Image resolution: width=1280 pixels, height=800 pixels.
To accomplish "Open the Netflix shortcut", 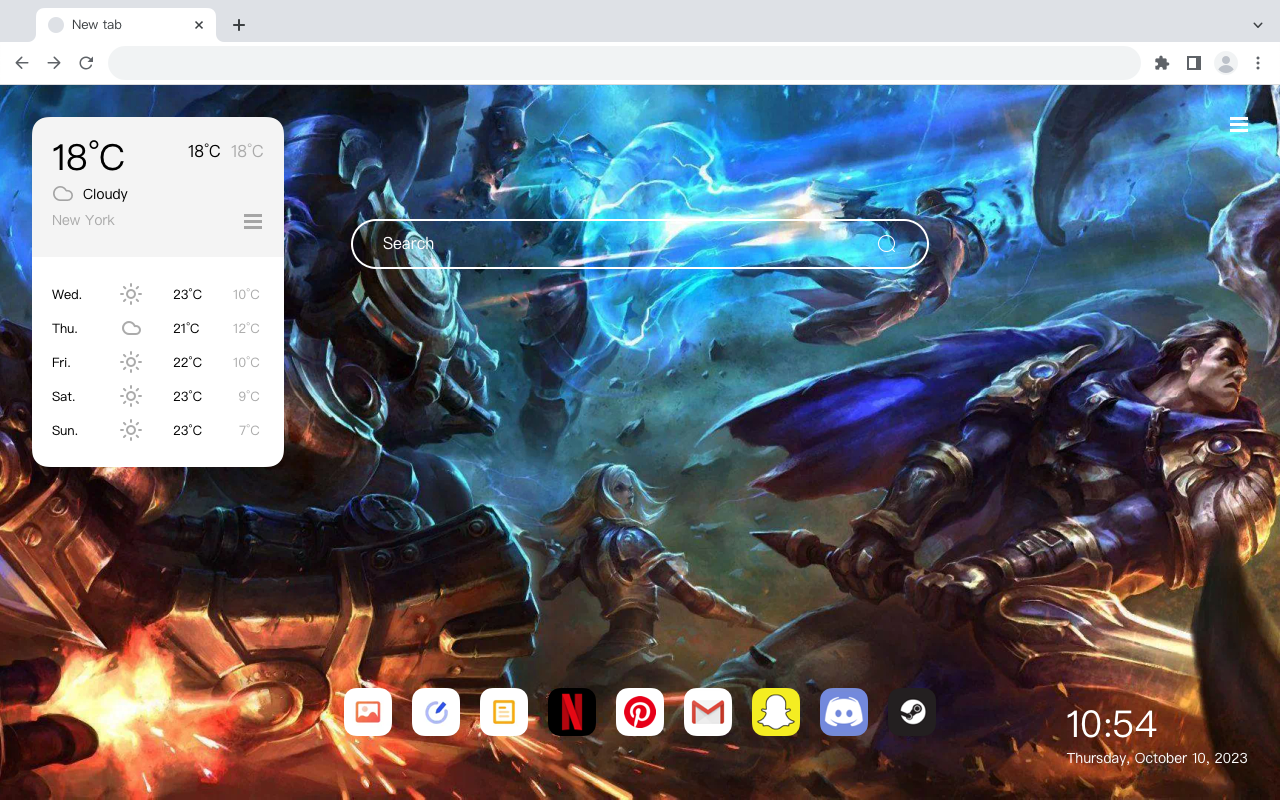I will pos(572,712).
